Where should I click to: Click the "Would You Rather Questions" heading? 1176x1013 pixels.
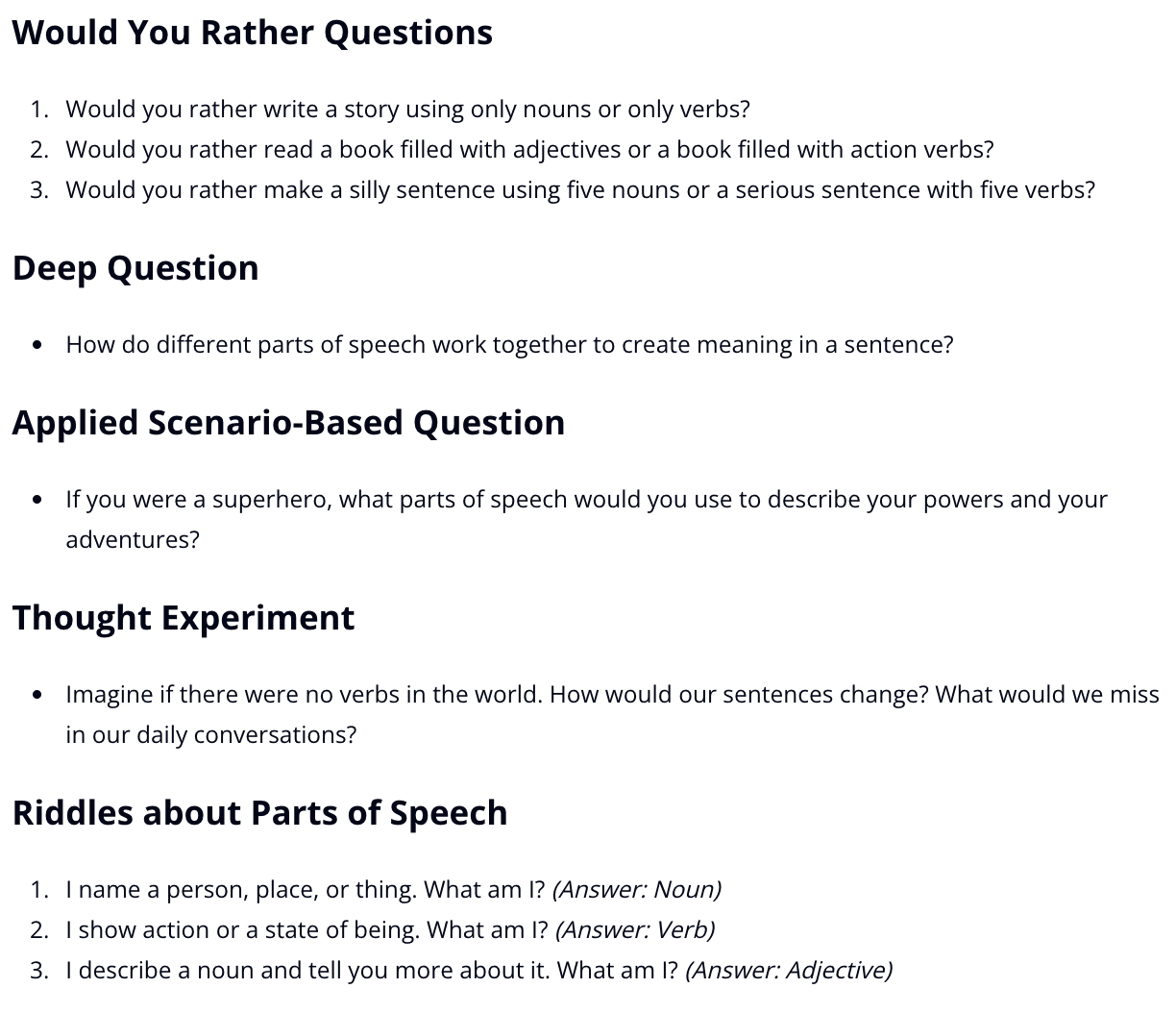tap(252, 33)
